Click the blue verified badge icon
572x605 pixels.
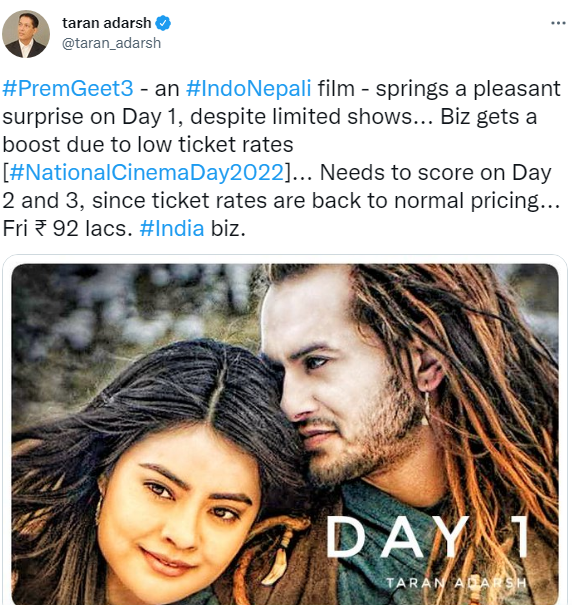pyautogui.click(x=163, y=23)
